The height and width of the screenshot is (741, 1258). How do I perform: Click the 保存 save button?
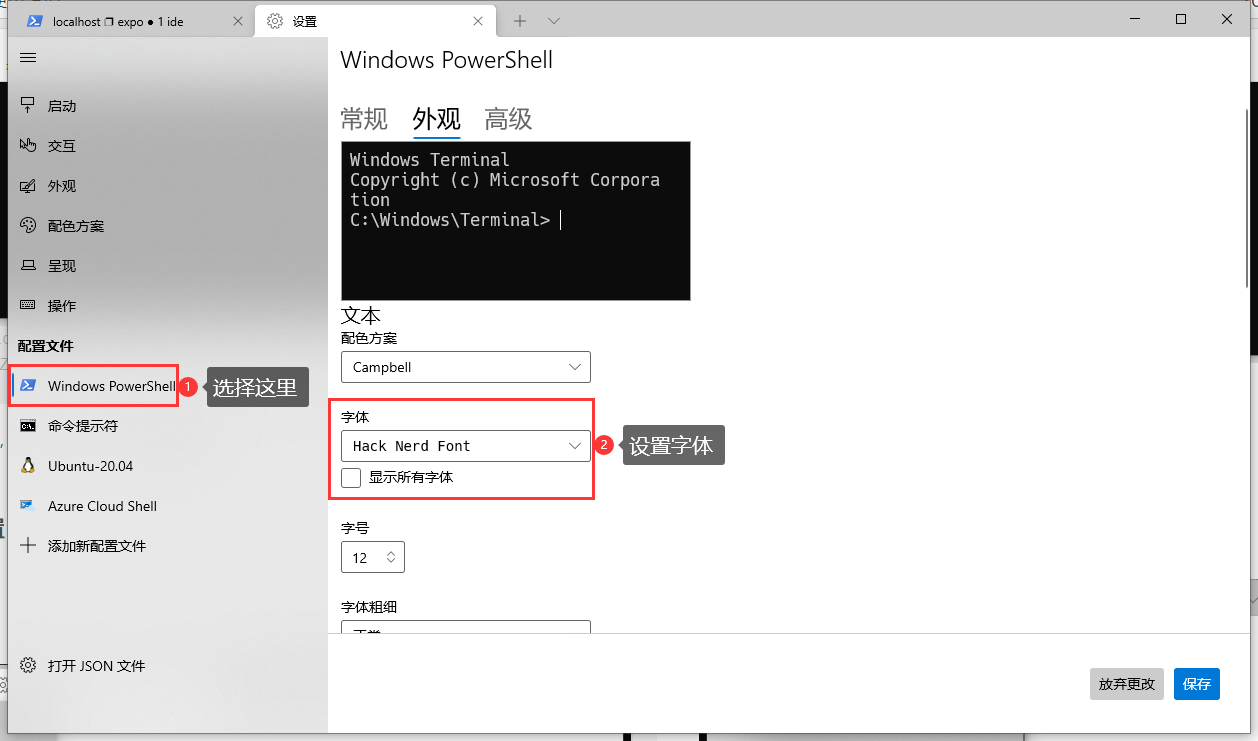1197,684
